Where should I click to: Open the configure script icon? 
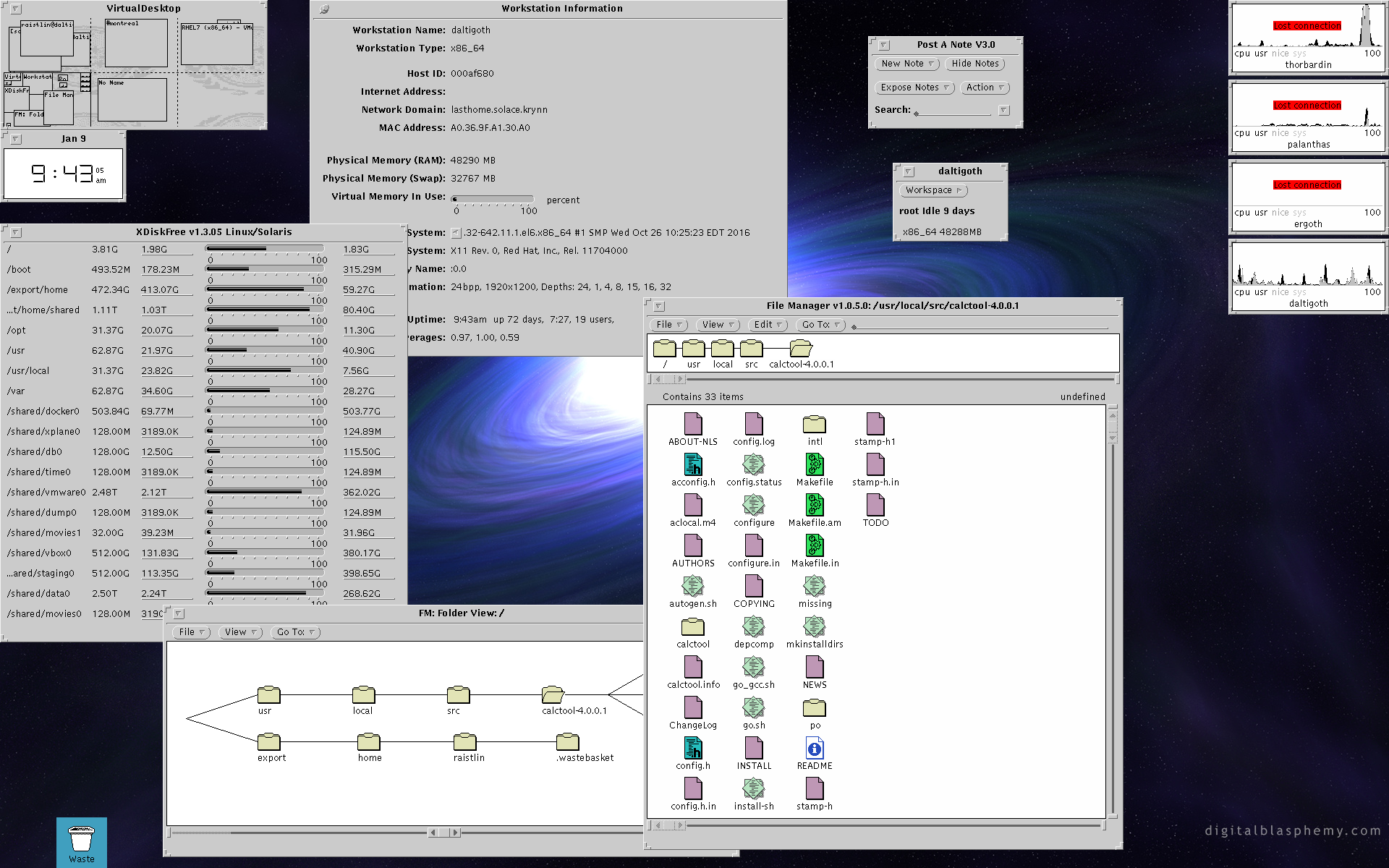pyautogui.click(x=754, y=506)
